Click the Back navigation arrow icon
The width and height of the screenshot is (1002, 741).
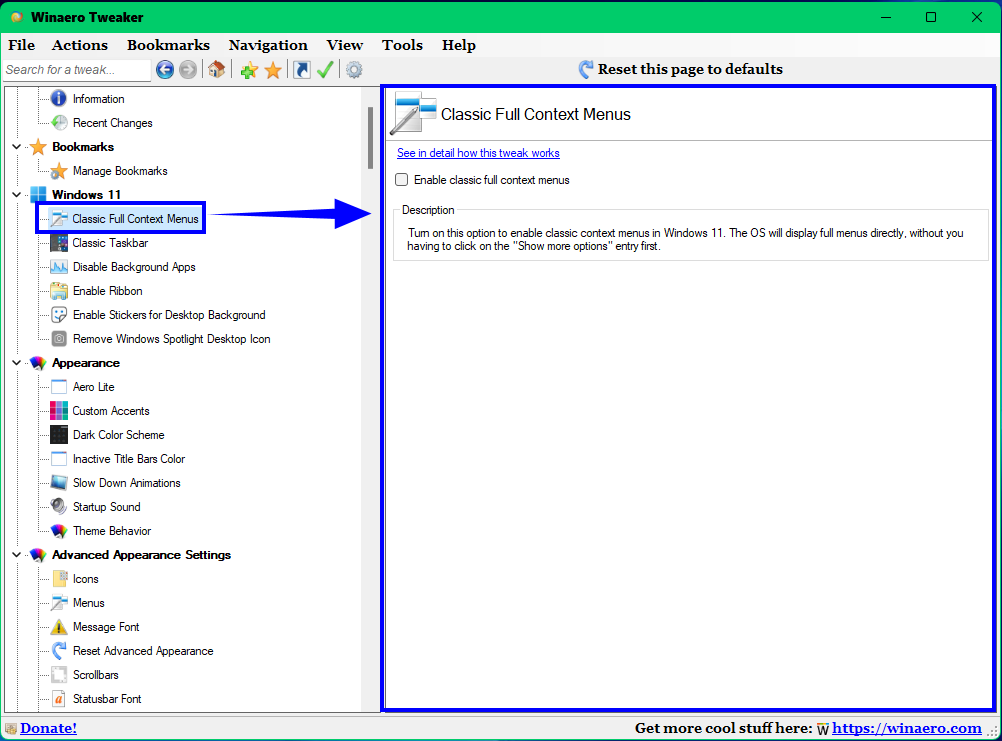tap(165, 70)
